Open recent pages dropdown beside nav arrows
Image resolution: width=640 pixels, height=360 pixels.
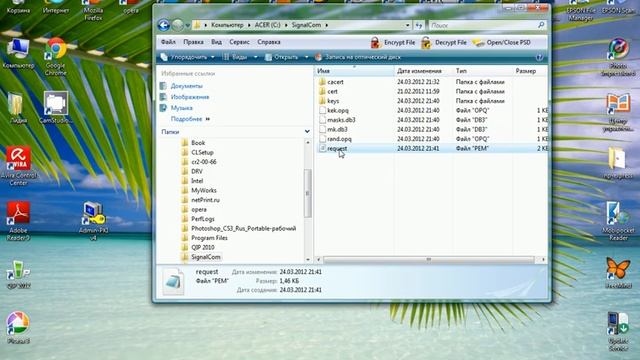188,26
